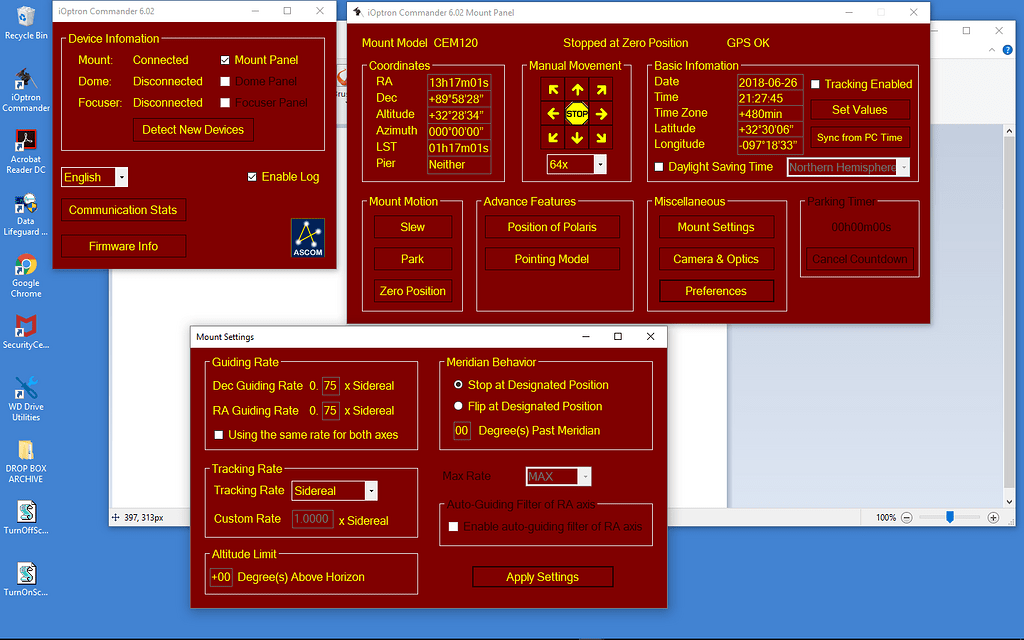The width and height of the screenshot is (1024, 640).
Task: Select Flip at Designated Position option
Action: pyautogui.click(x=459, y=406)
